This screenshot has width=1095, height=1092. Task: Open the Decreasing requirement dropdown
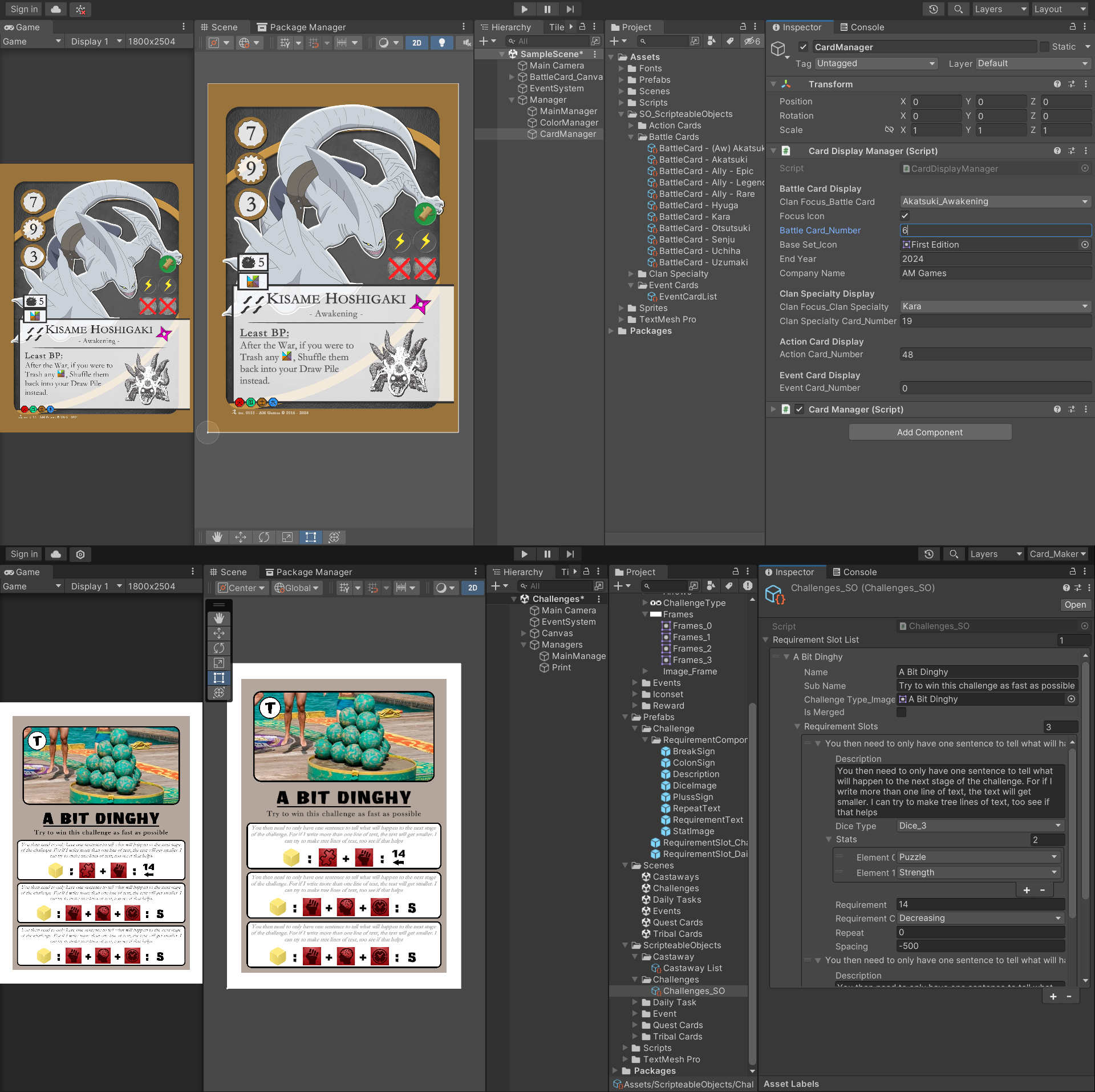(980, 918)
